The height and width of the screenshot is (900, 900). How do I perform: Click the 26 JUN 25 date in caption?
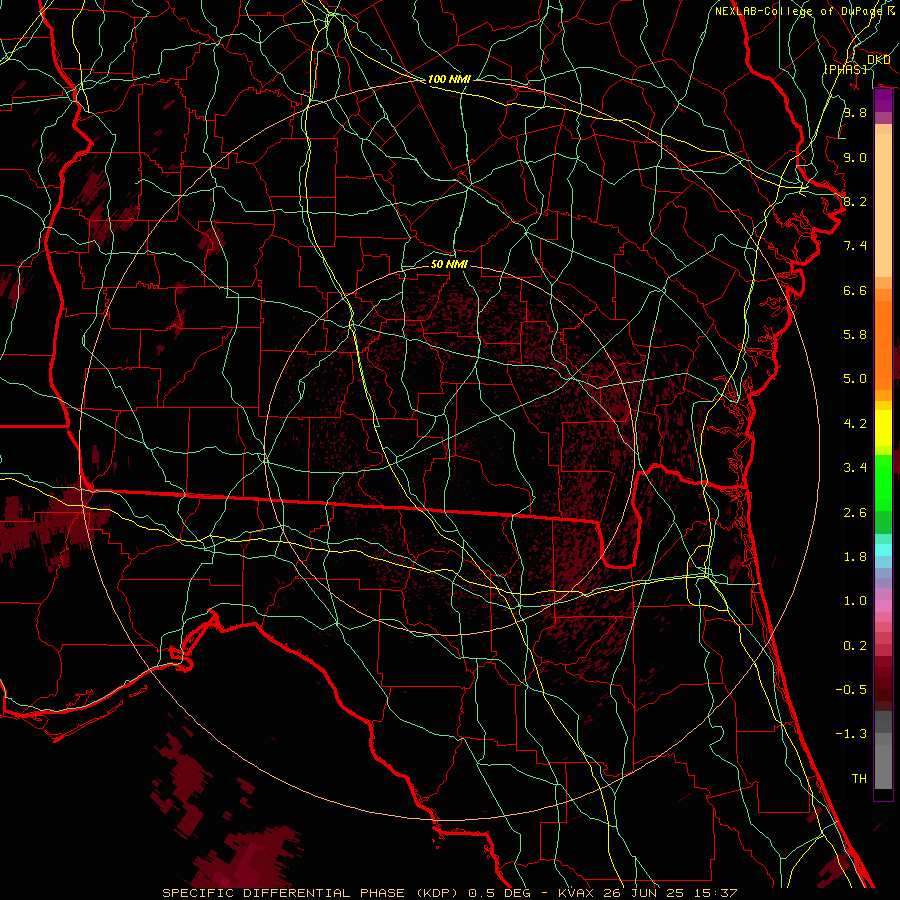(x=645, y=893)
